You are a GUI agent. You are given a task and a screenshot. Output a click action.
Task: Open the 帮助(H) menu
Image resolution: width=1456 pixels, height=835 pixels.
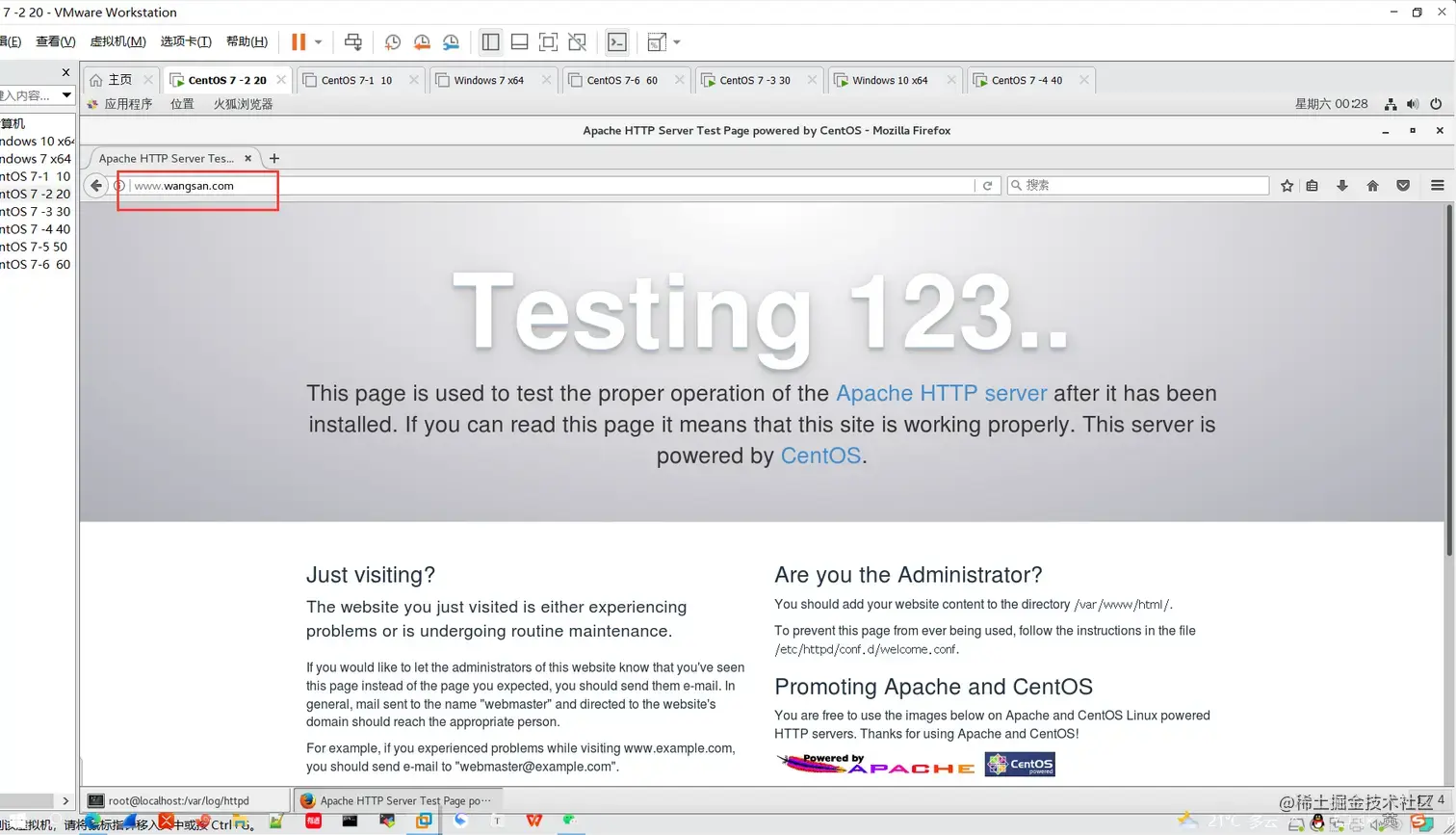[x=247, y=41]
